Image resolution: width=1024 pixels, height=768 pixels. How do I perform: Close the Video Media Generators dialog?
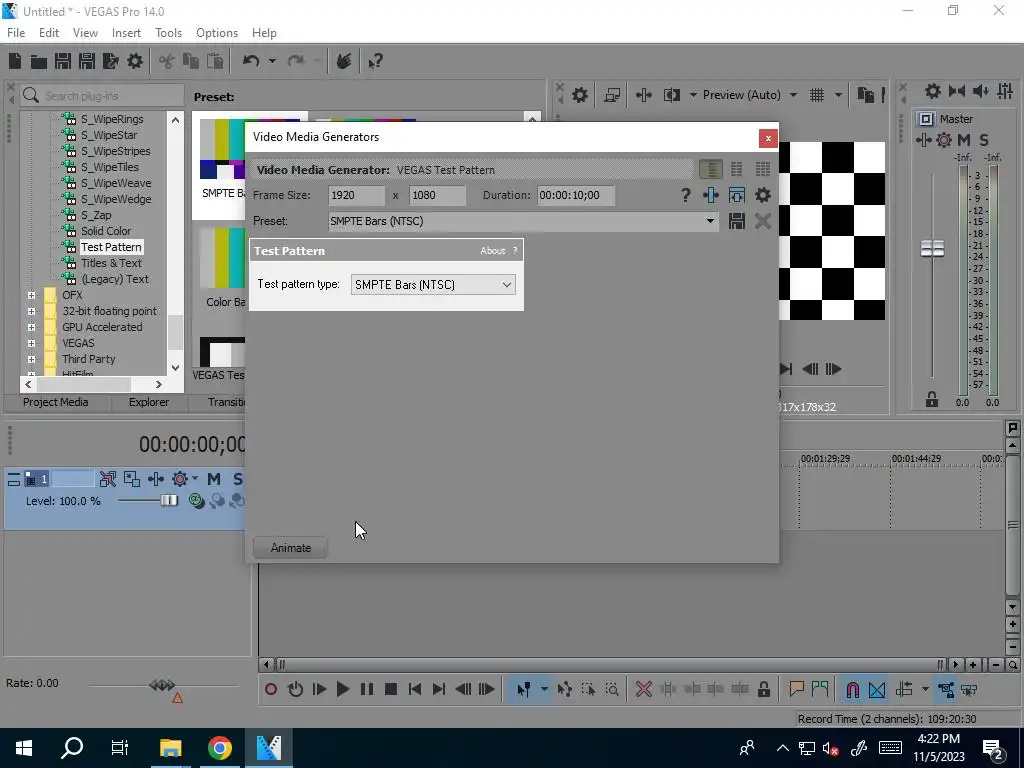pos(768,138)
